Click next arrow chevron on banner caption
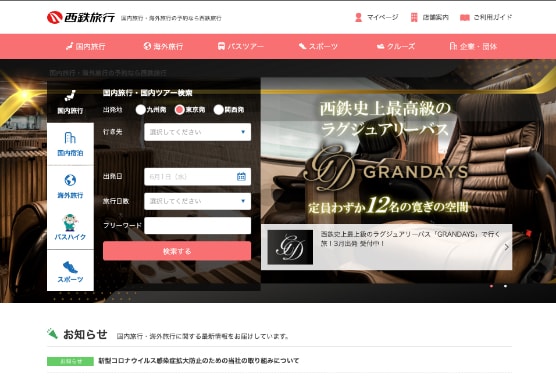 506,247
